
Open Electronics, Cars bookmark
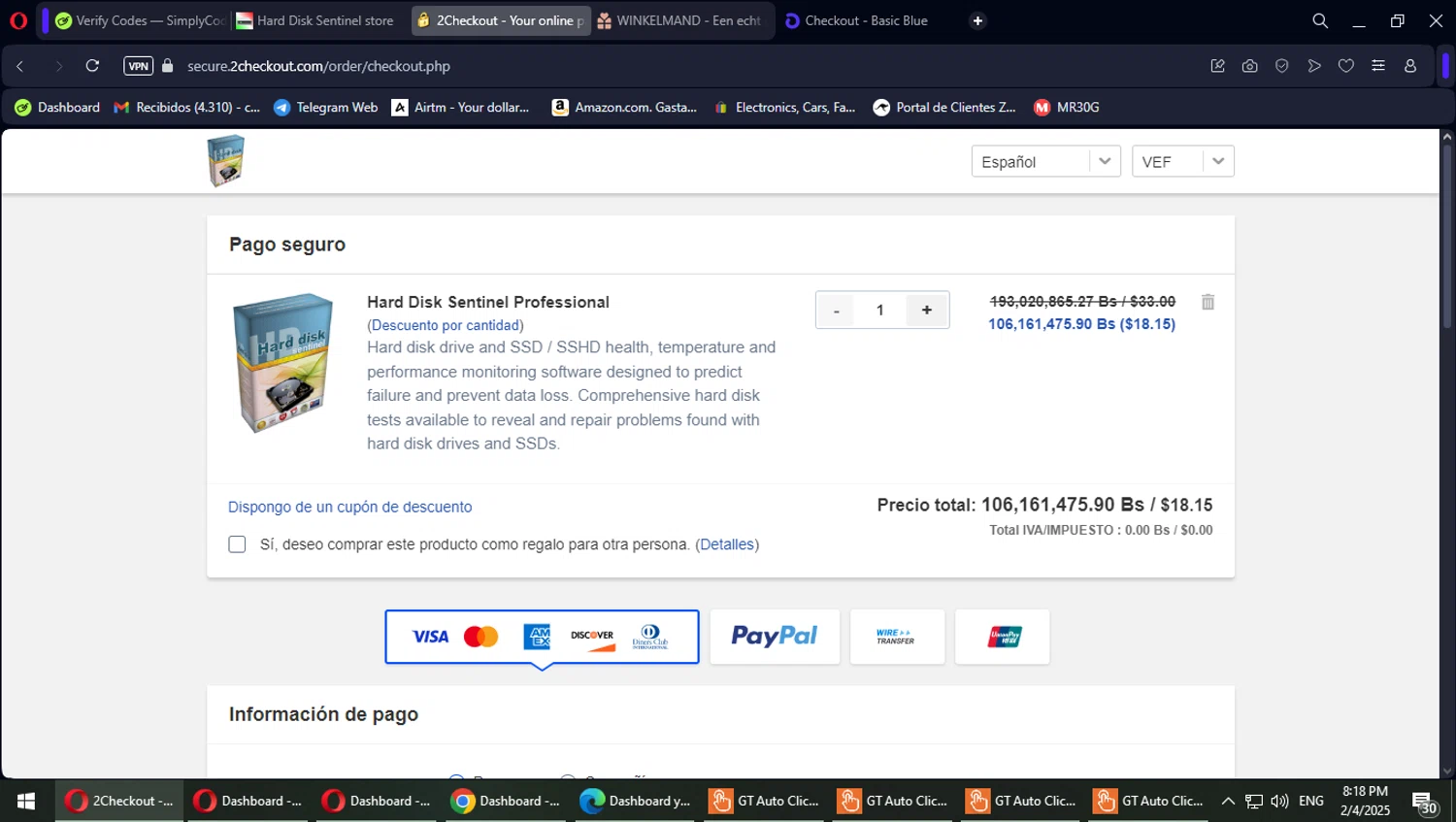[x=784, y=107]
